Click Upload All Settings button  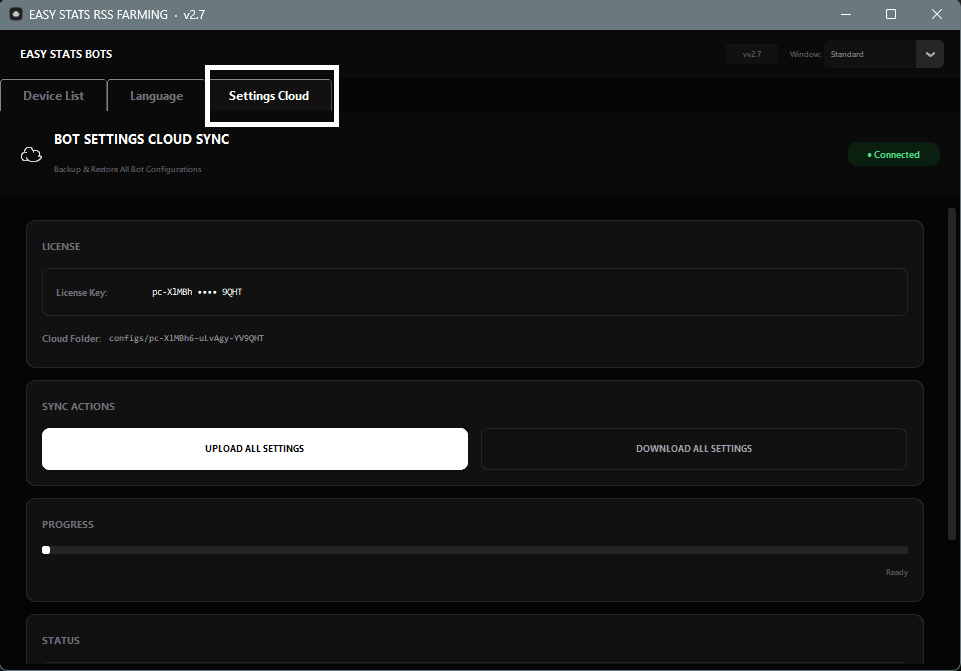[254, 449]
